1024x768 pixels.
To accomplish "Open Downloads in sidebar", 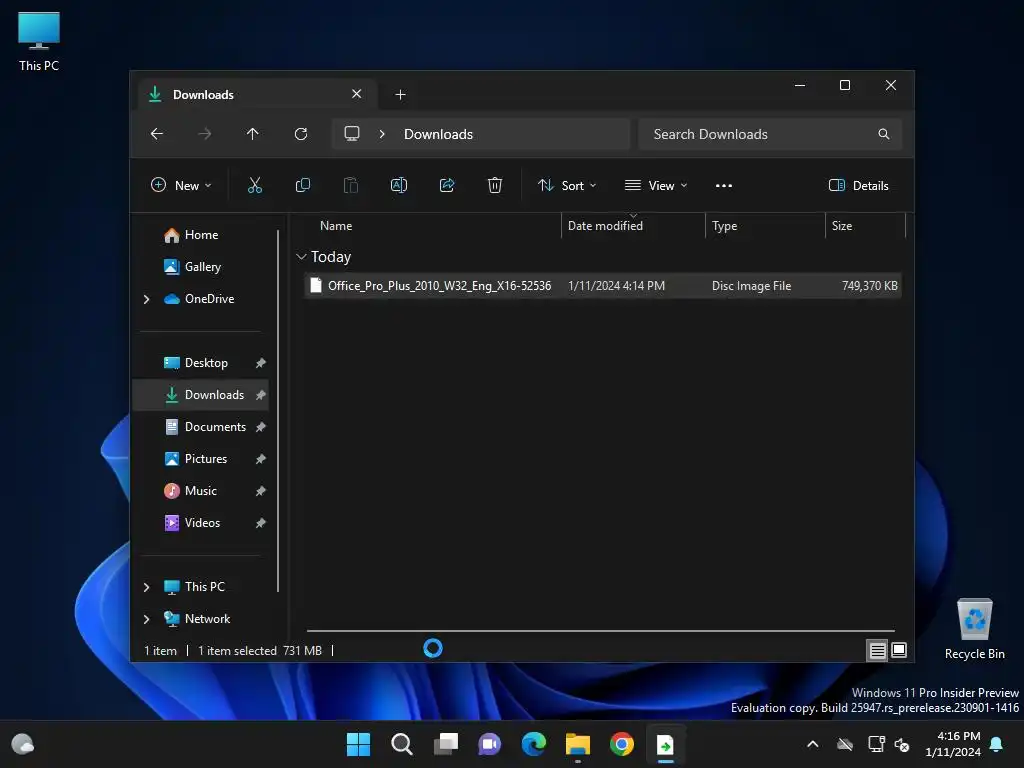I will point(201,395).
